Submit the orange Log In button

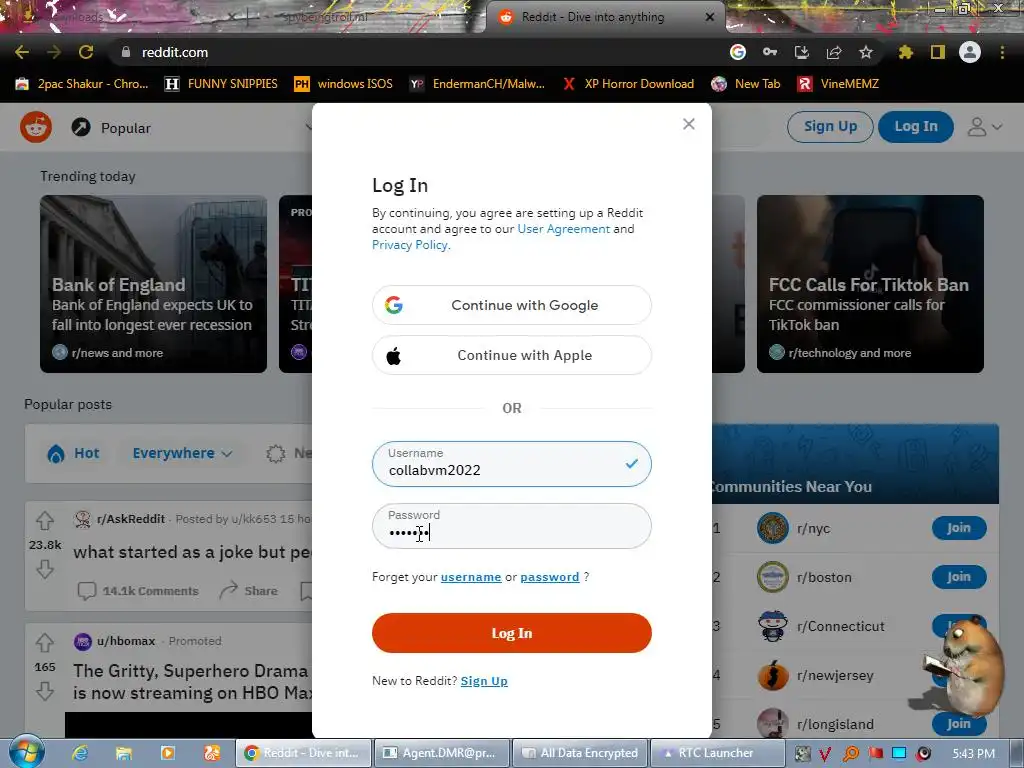(511, 633)
